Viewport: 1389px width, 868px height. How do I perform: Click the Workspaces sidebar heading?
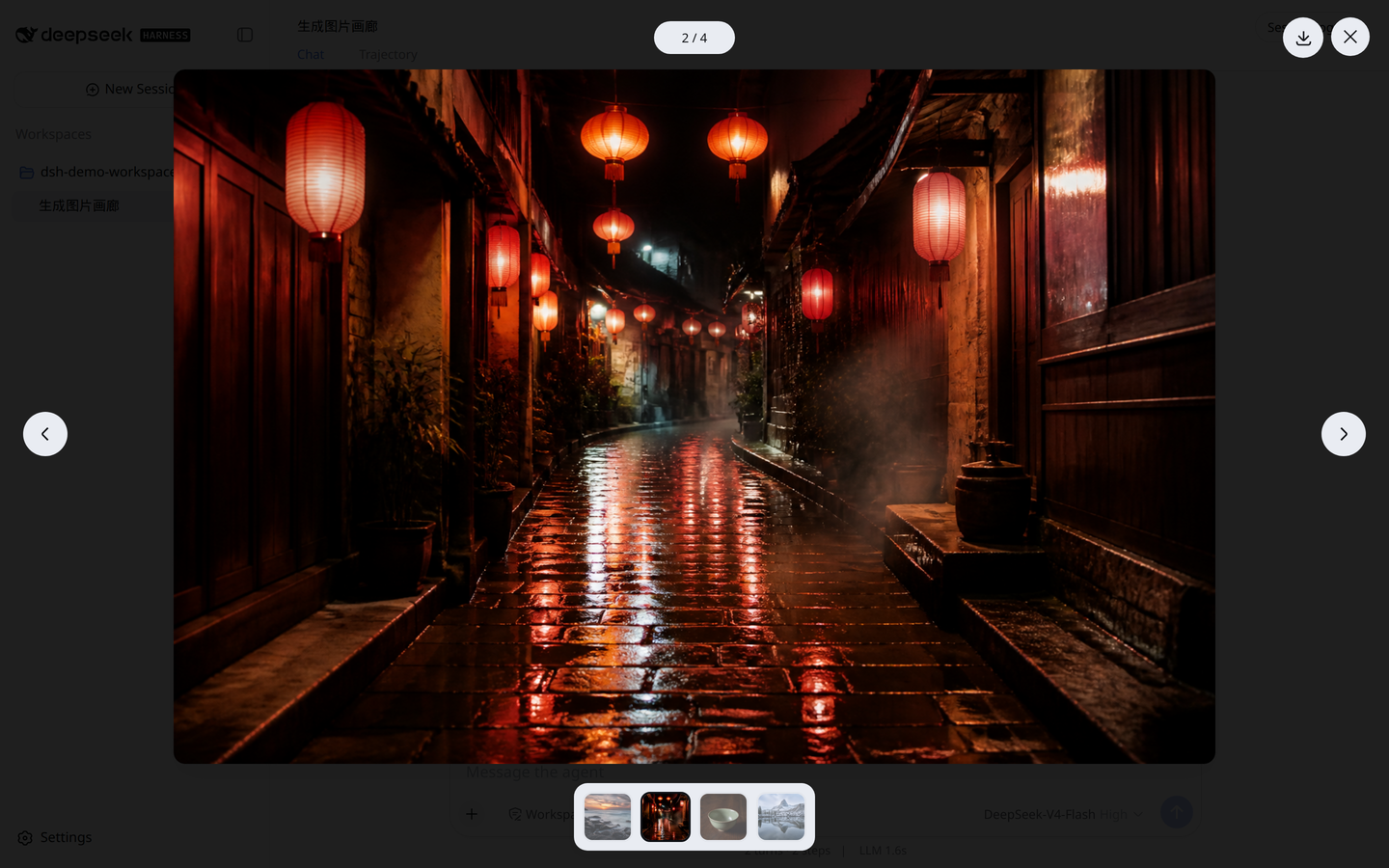(x=54, y=134)
